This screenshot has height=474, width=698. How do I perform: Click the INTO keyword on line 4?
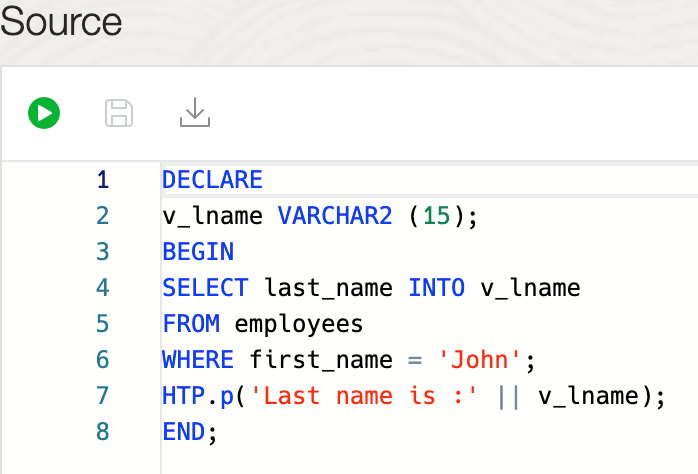coord(436,288)
